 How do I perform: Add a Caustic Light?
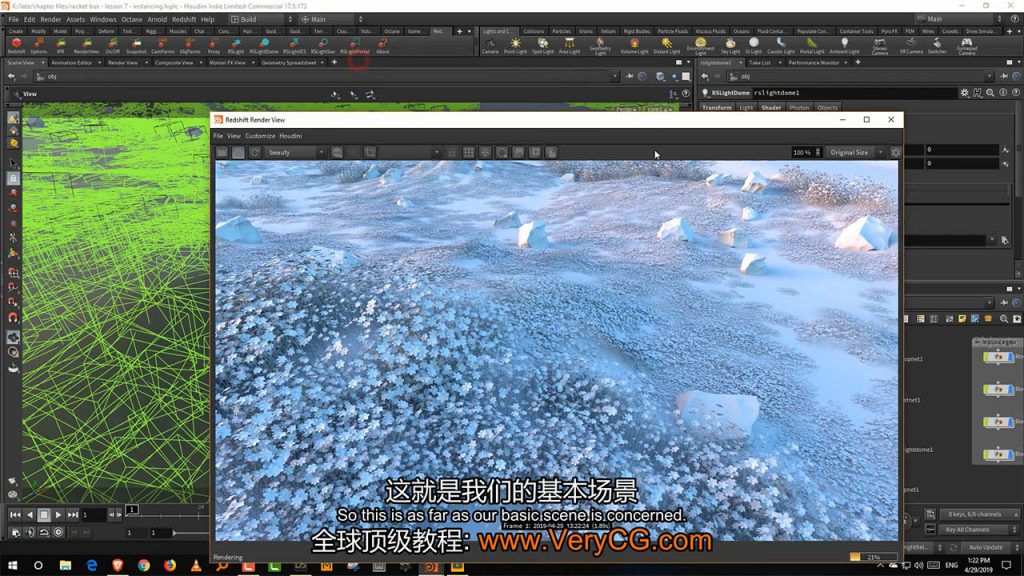tap(780, 45)
